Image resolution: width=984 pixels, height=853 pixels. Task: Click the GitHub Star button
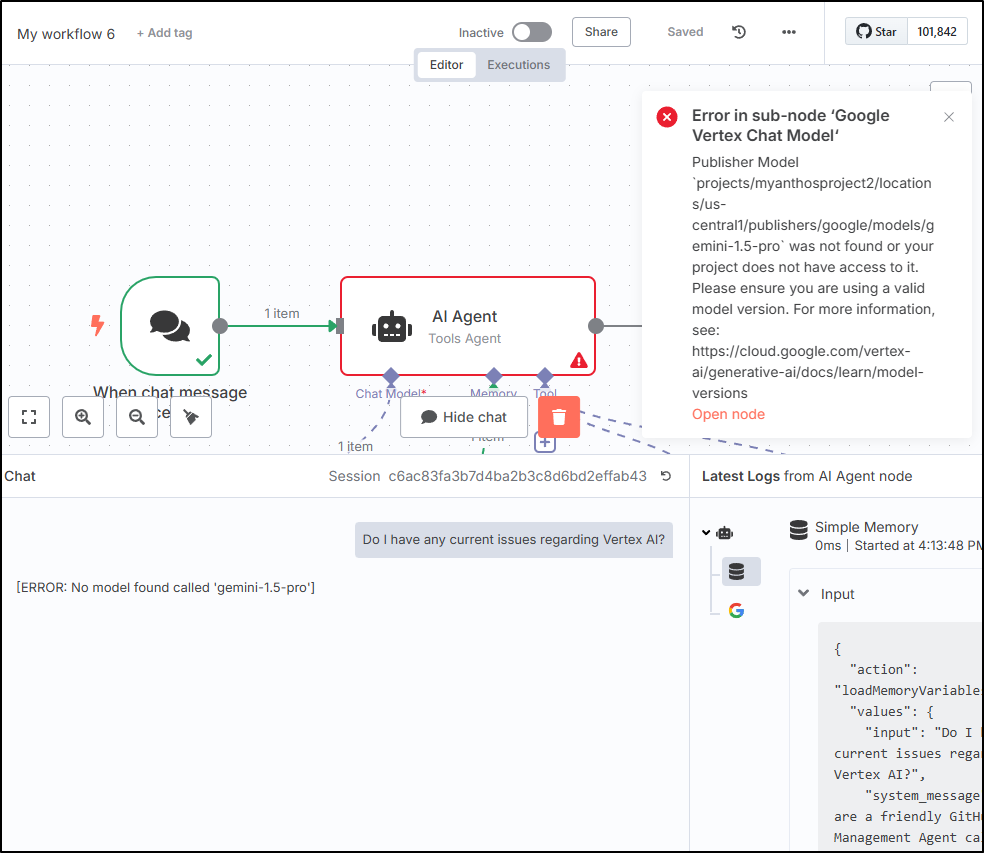[x=877, y=32]
